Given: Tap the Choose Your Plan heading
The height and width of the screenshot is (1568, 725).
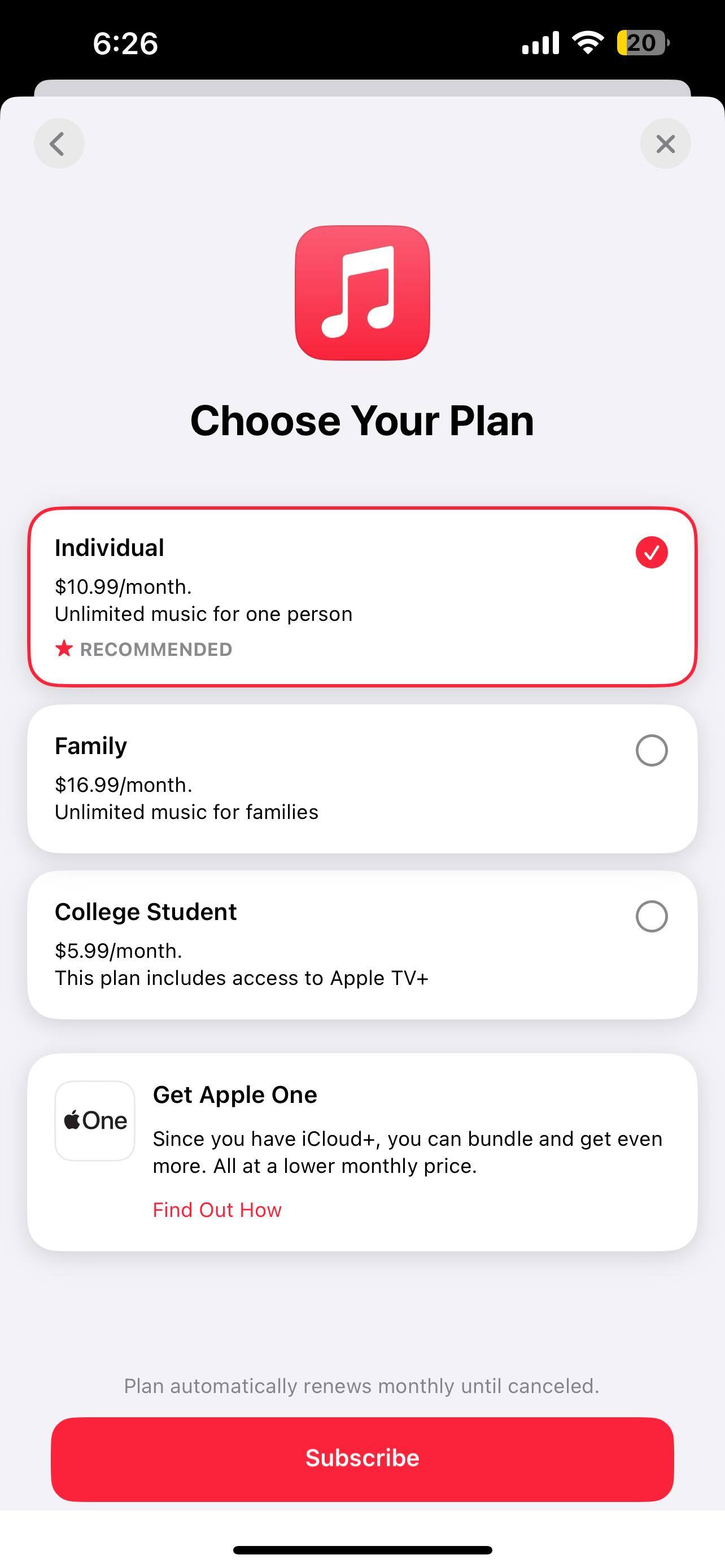Looking at the screenshot, I should (x=362, y=421).
